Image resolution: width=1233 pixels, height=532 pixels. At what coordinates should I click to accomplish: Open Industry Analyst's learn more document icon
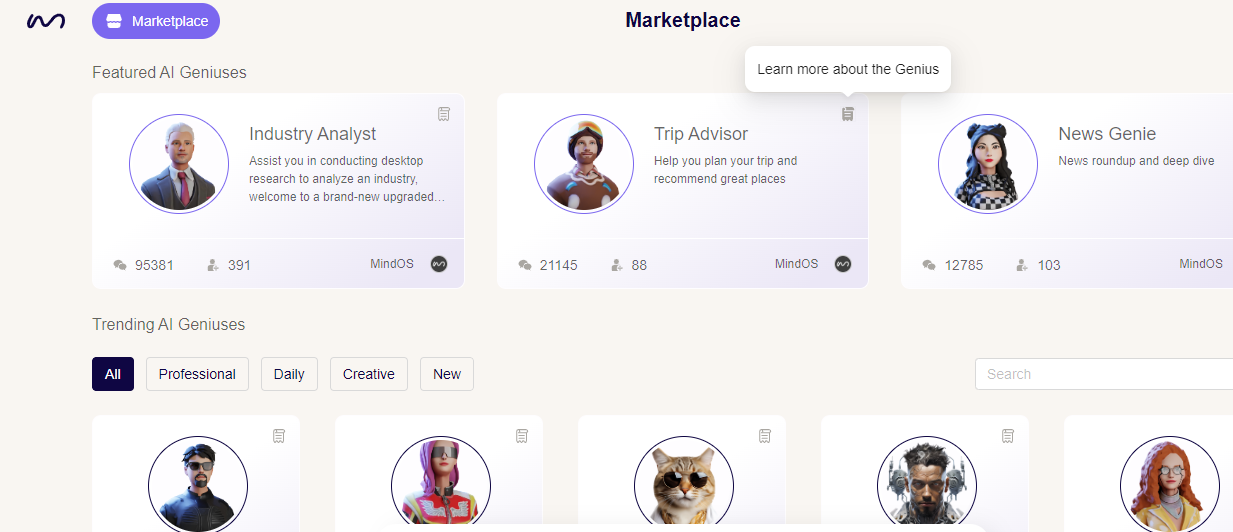point(444,114)
